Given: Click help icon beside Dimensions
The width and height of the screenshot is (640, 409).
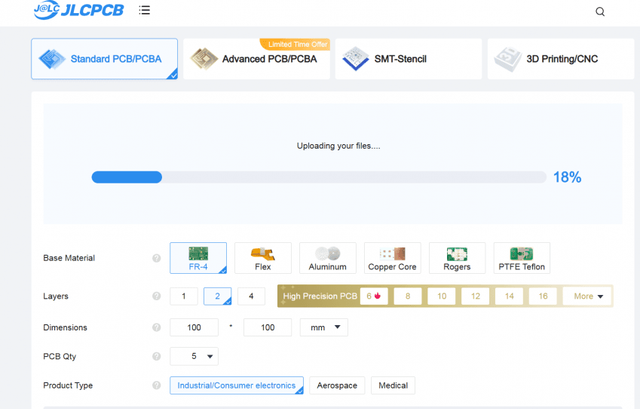Looking at the screenshot, I should point(157,328).
